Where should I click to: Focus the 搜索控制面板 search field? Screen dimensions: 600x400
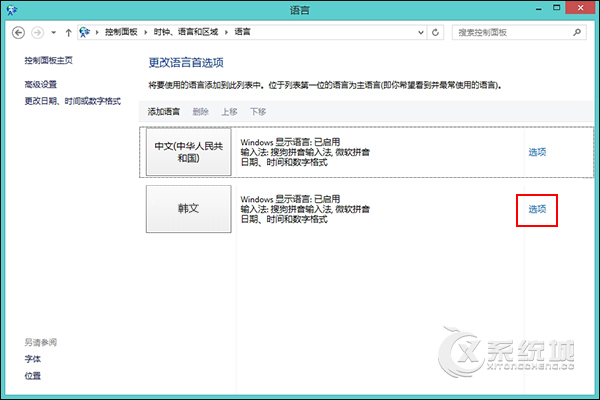[x=519, y=33]
